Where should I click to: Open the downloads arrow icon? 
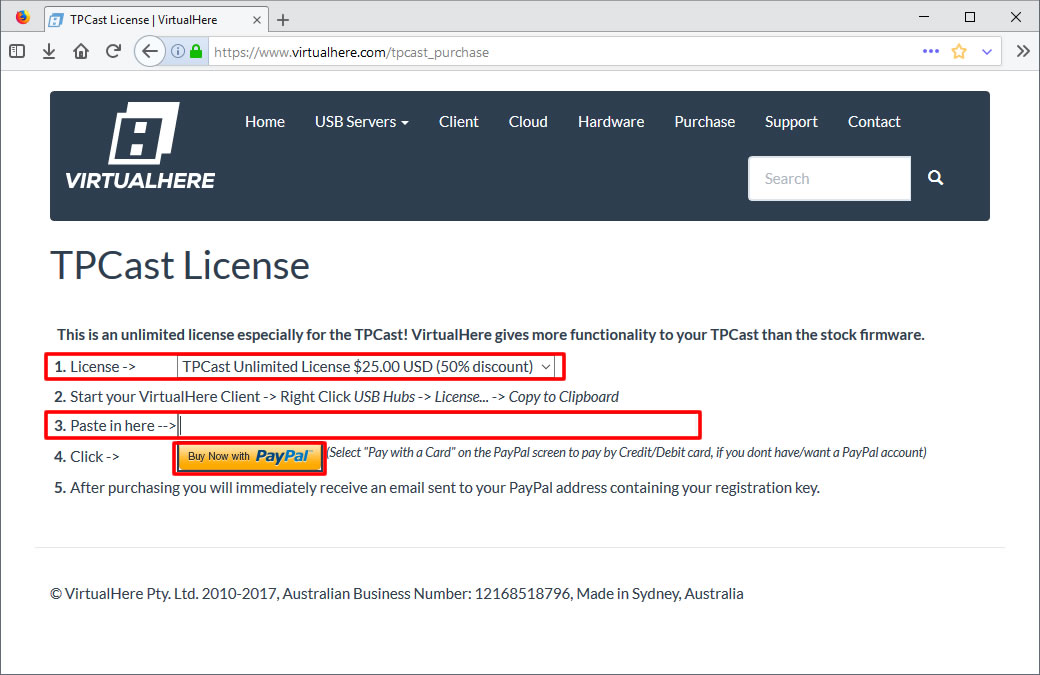tap(49, 52)
